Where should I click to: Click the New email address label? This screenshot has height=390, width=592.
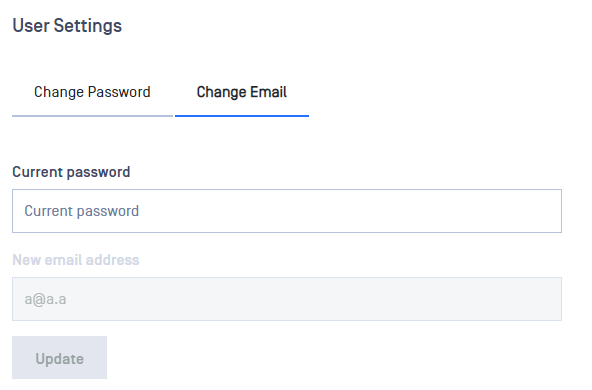pos(76,260)
